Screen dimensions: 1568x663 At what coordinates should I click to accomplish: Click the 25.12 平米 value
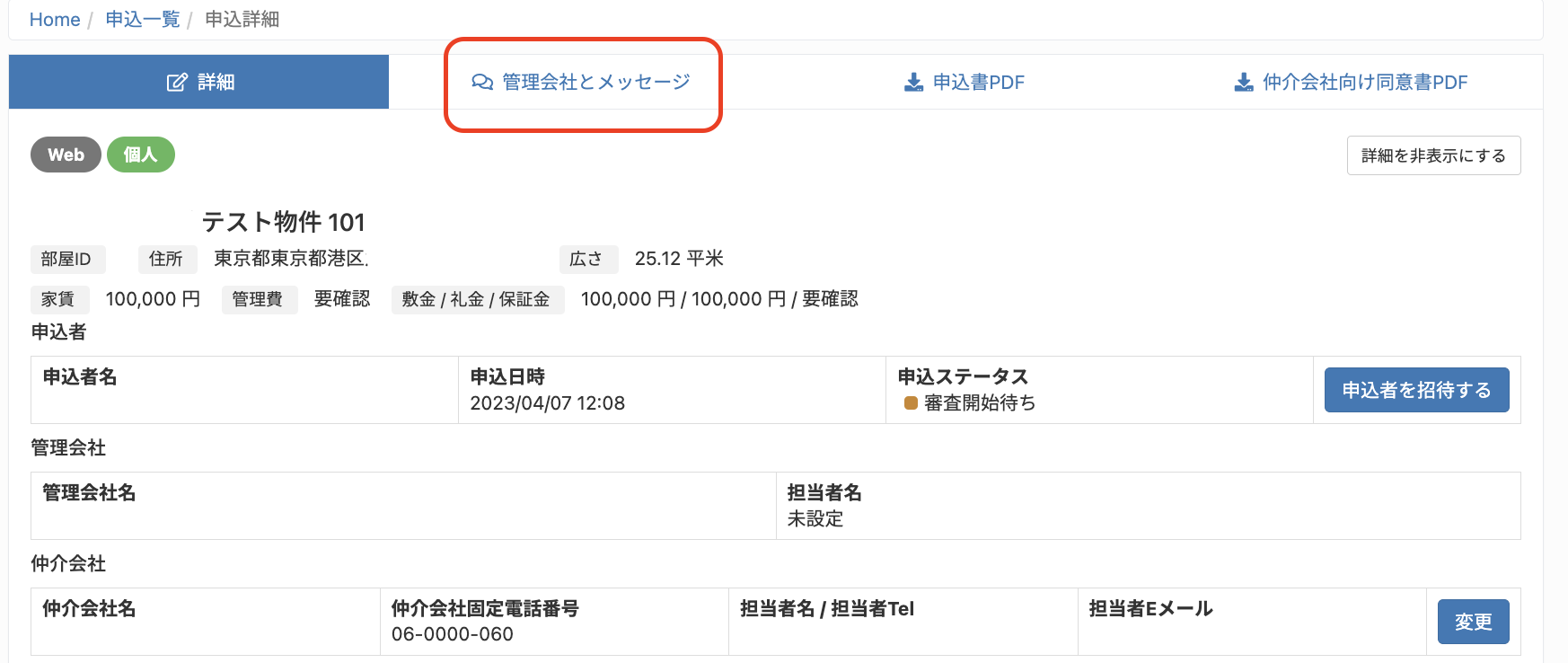(x=679, y=259)
